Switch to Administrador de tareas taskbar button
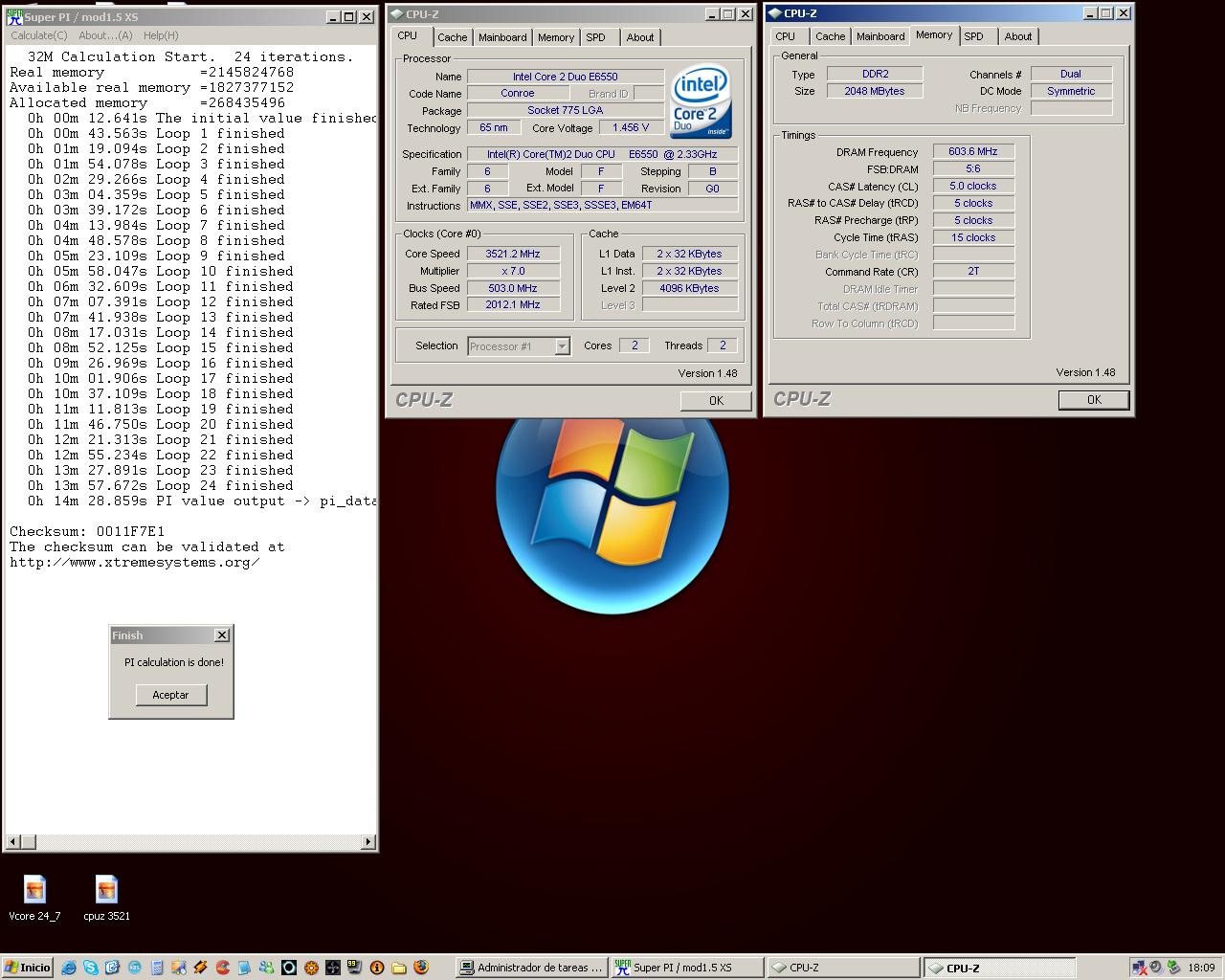This screenshot has height=980, width=1225. click(531, 968)
